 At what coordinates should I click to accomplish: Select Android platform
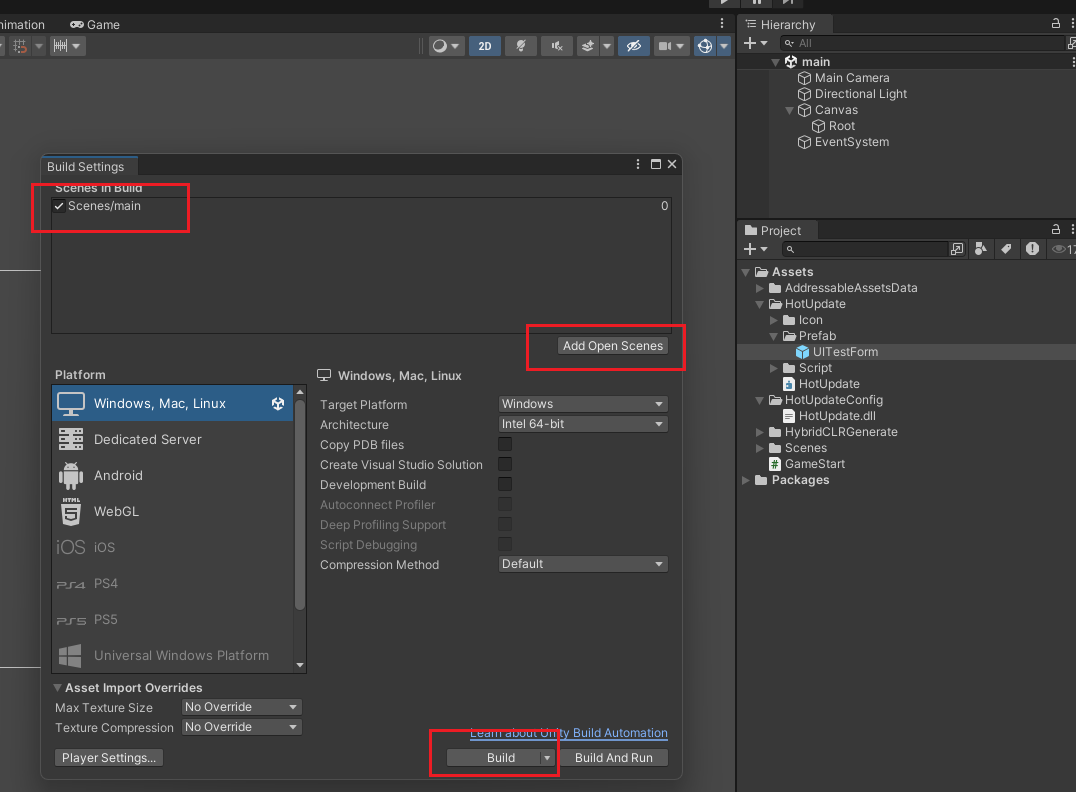[173, 476]
